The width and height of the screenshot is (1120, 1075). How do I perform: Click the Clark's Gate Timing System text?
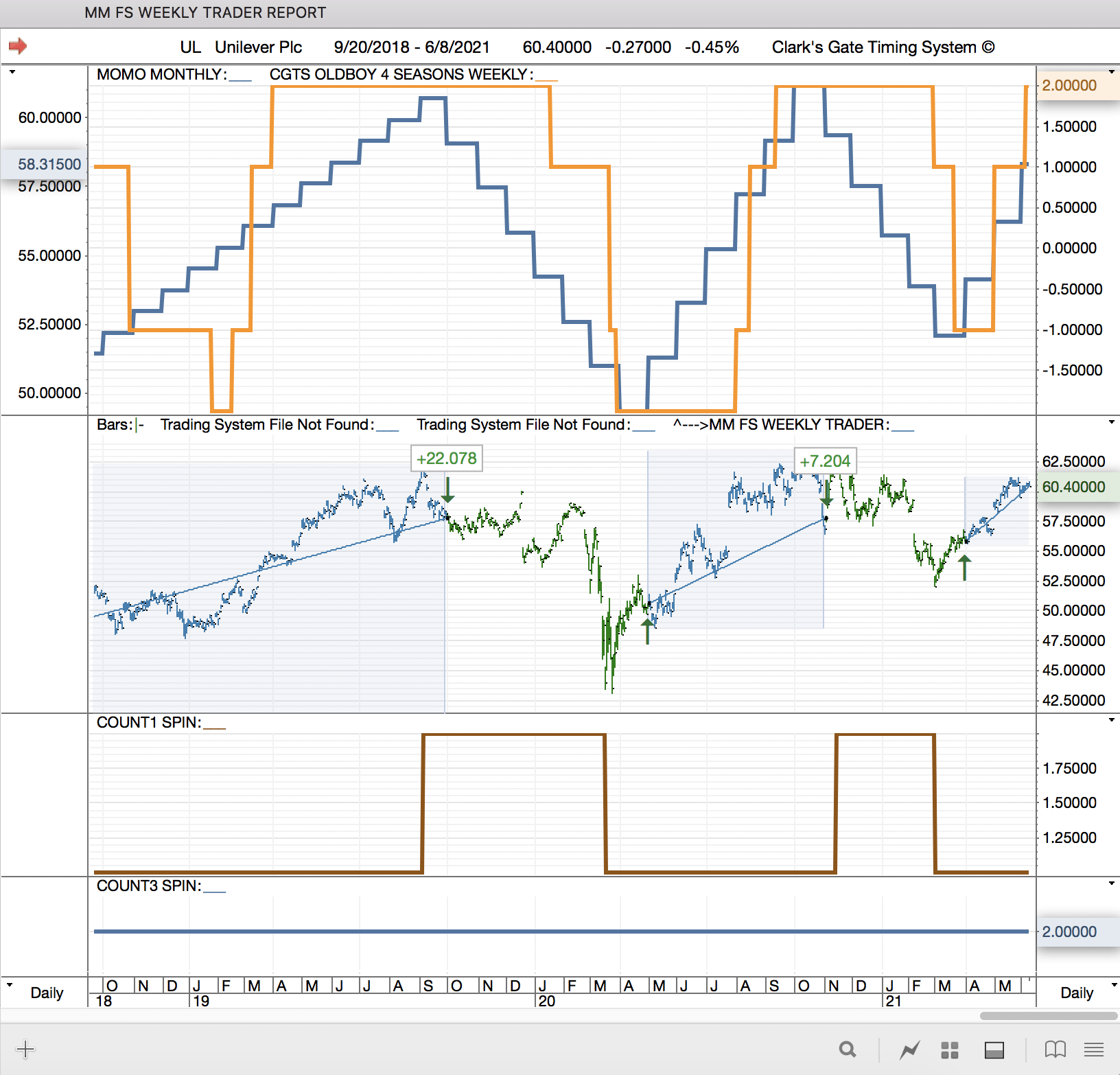point(883,47)
